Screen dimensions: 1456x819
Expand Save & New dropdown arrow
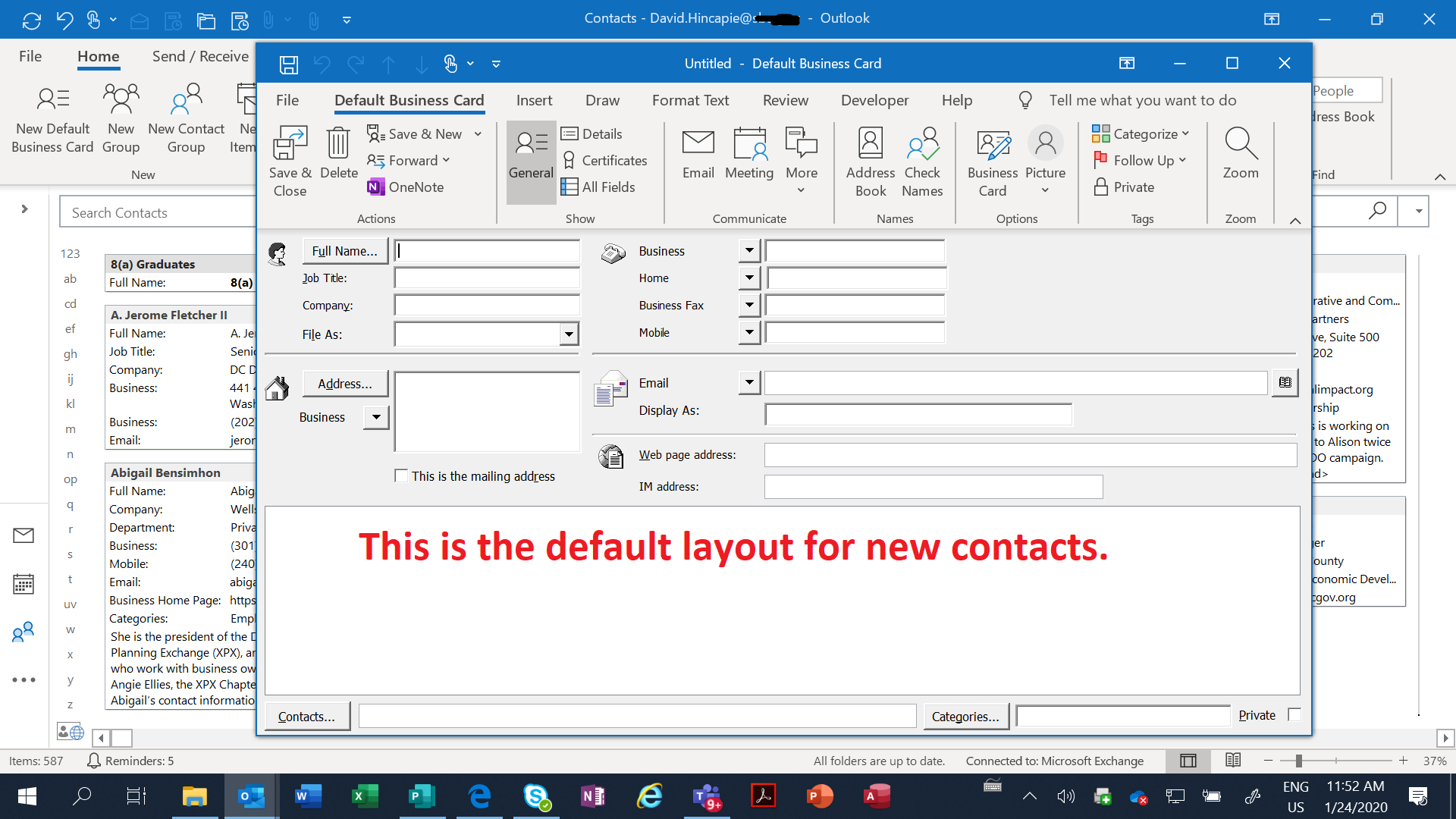click(x=478, y=134)
